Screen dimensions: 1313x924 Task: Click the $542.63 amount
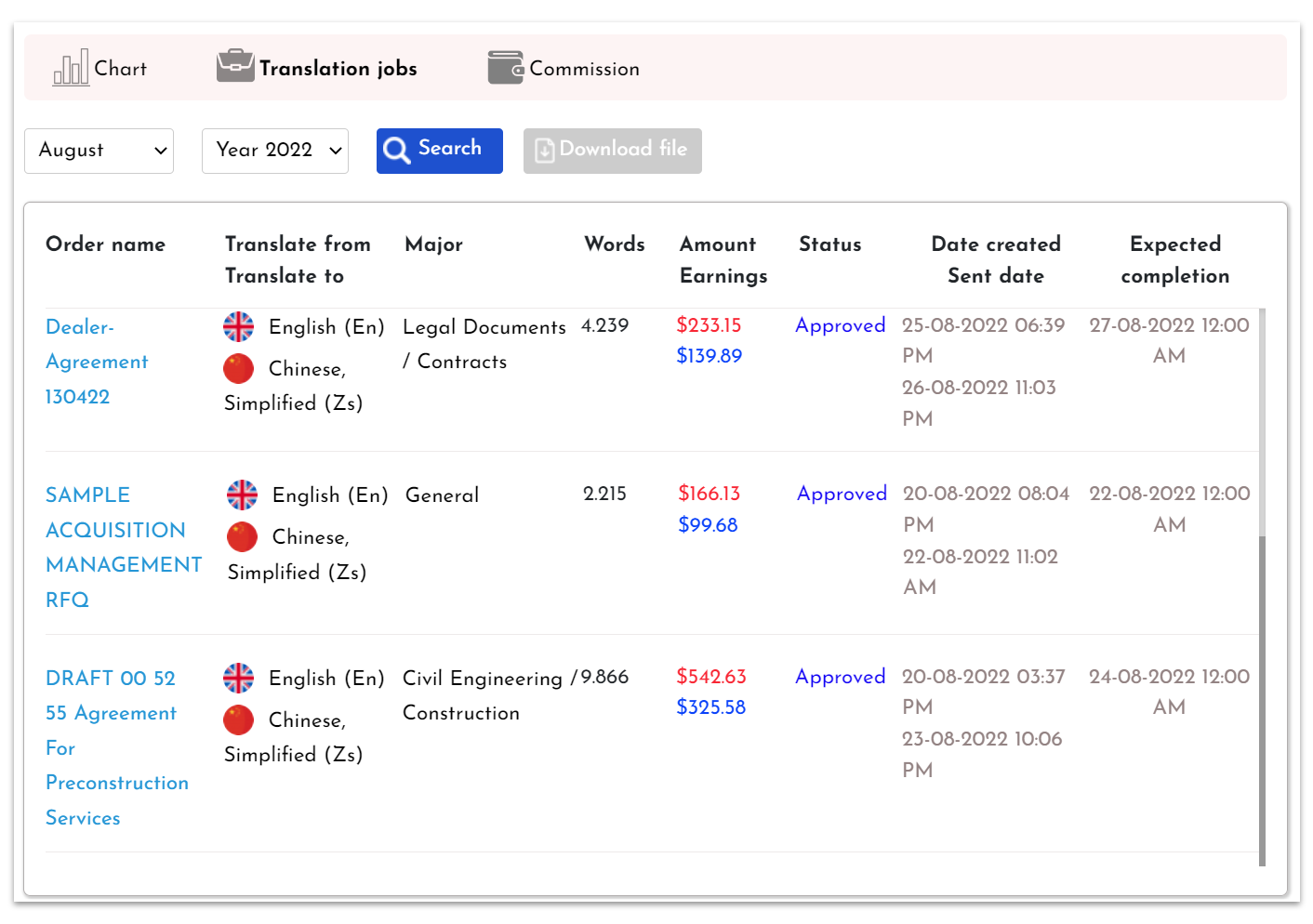711,677
